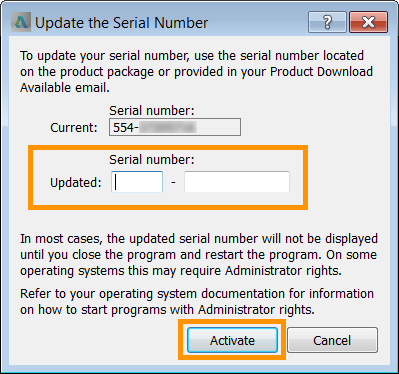Click the Current serial number field showing 554-
Viewport: 399px width, 374px height.
(175, 127)
